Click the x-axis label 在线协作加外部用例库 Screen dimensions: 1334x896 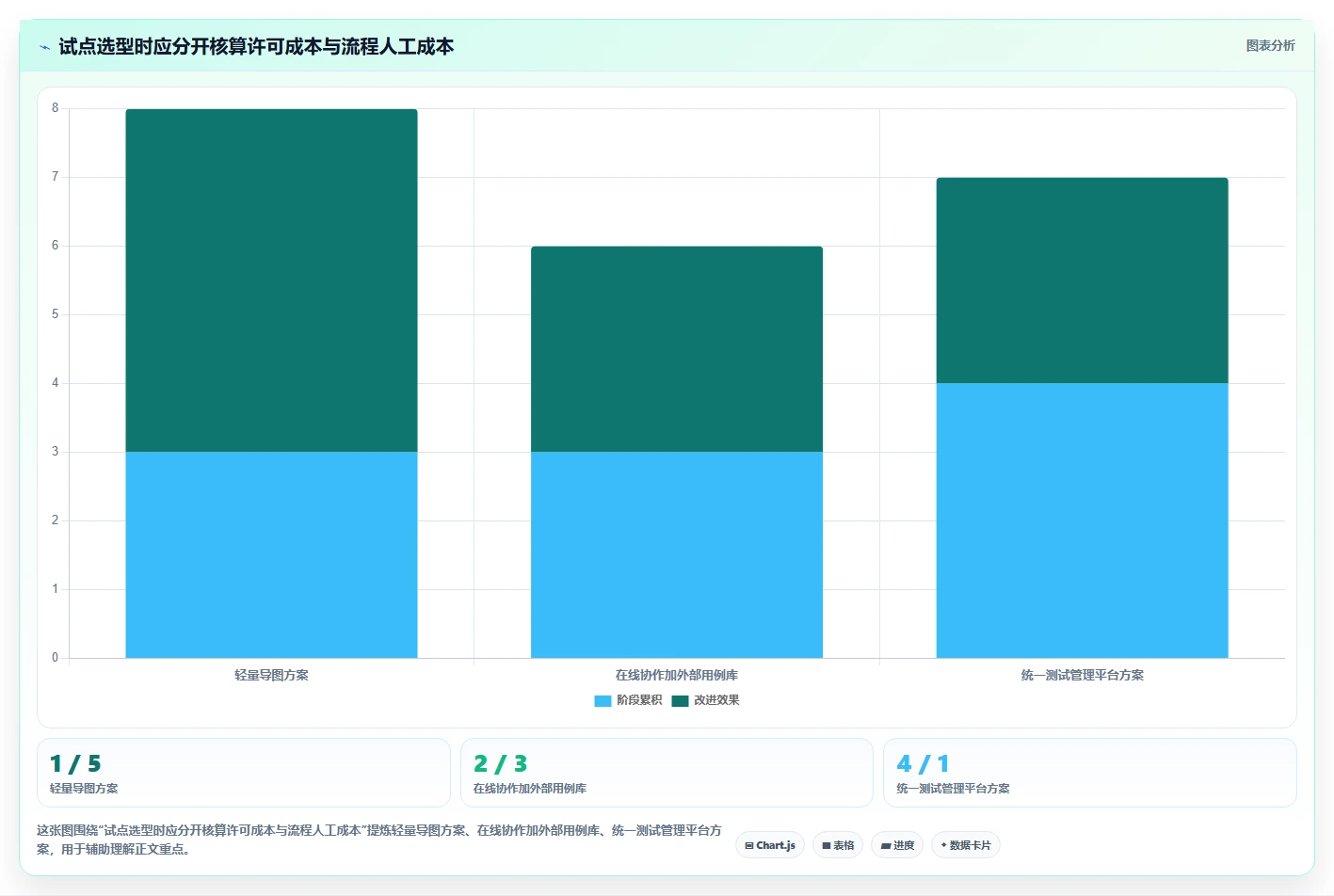pyautogui.click(x=677, y=675)
